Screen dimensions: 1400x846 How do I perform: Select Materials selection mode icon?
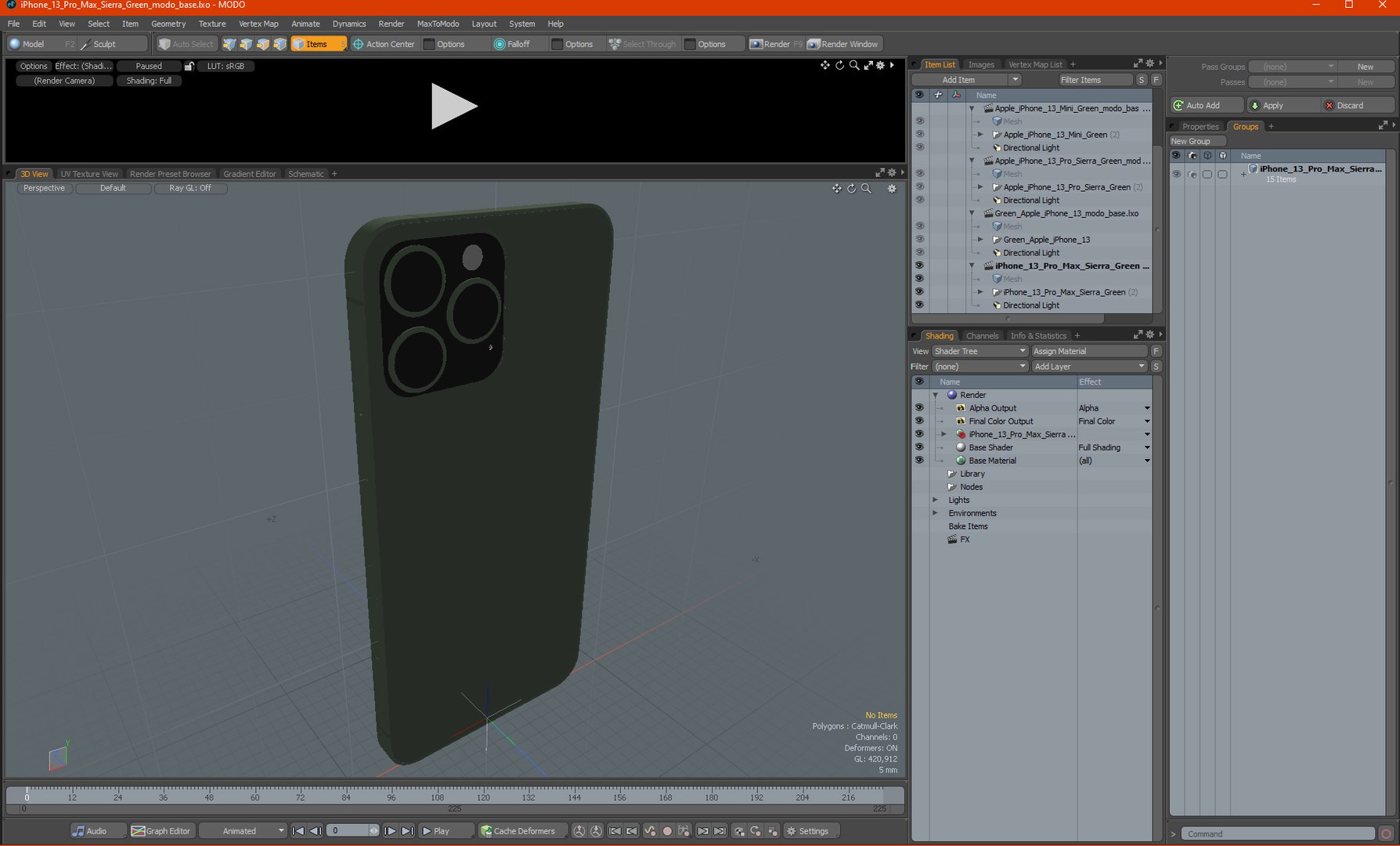pyautogui.click(x=280, y=44)
